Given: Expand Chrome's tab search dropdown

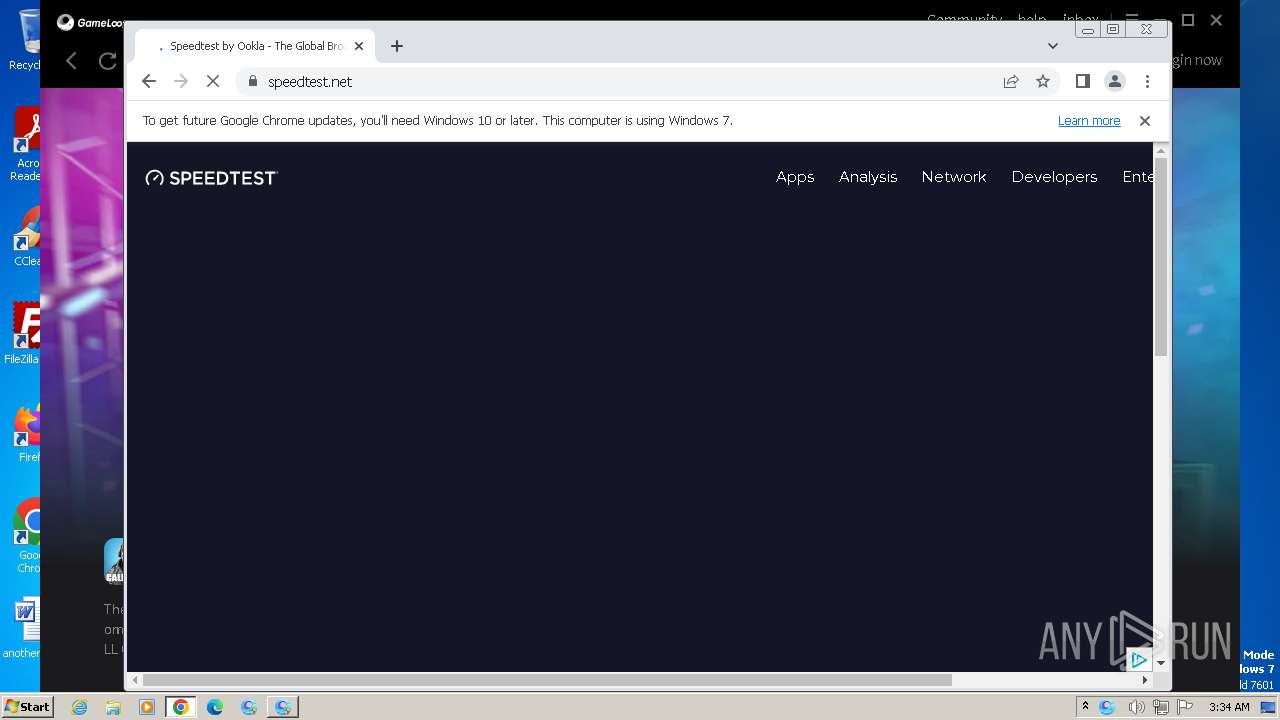Looking at the screenshot, I should [1052, 46].
